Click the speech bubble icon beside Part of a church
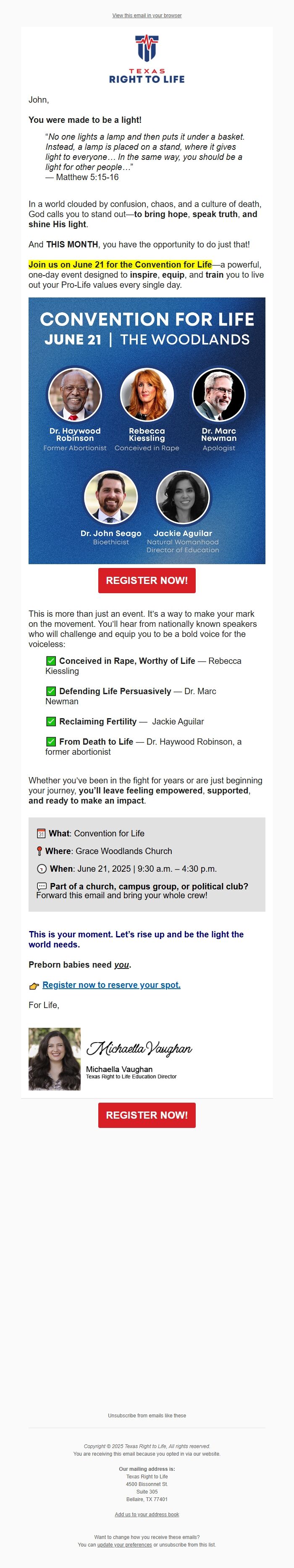This screenshot has width=294, height=1568. pyautogui.click(x=42, y=886)
